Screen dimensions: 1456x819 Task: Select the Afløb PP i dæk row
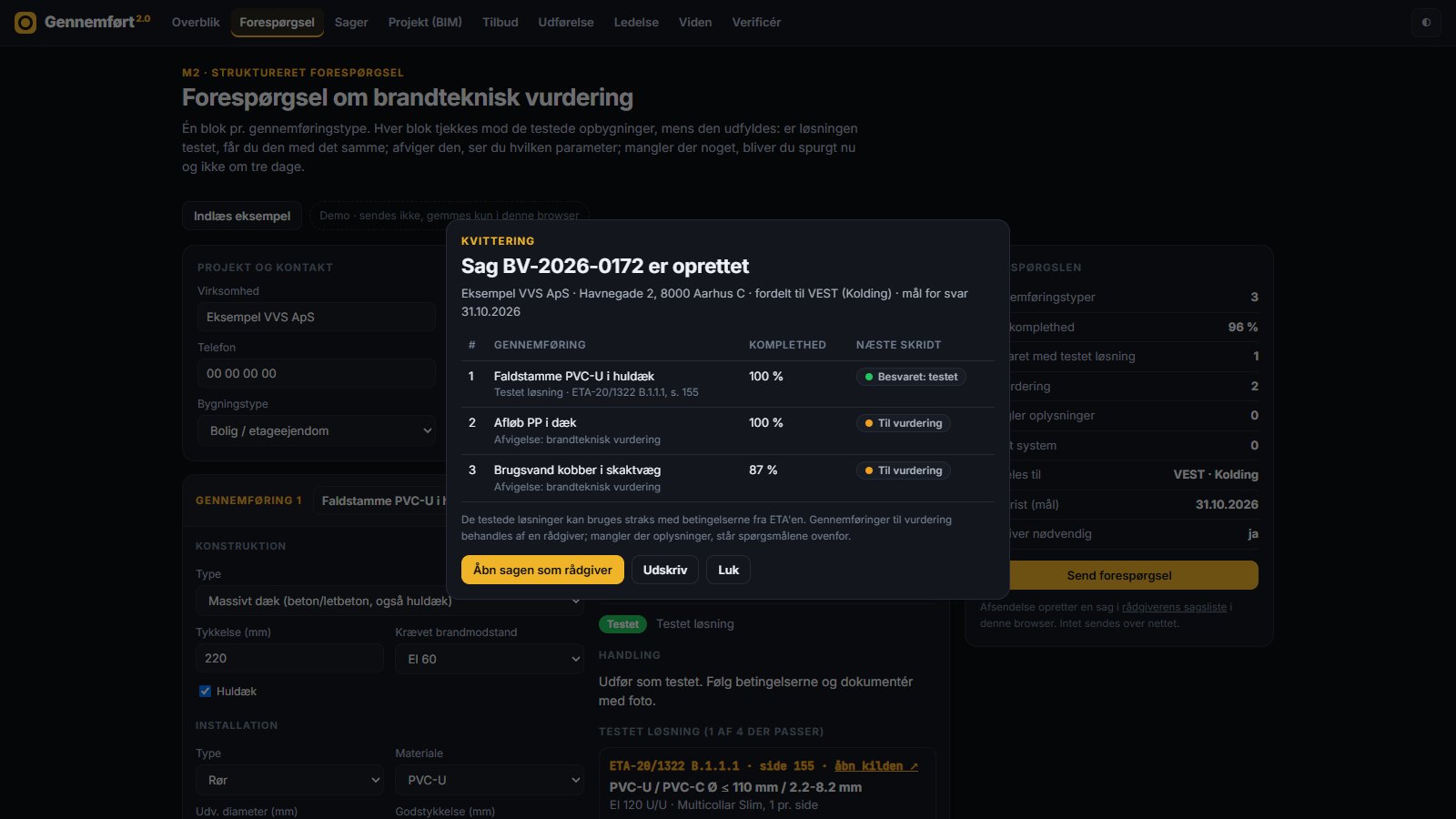728,430
